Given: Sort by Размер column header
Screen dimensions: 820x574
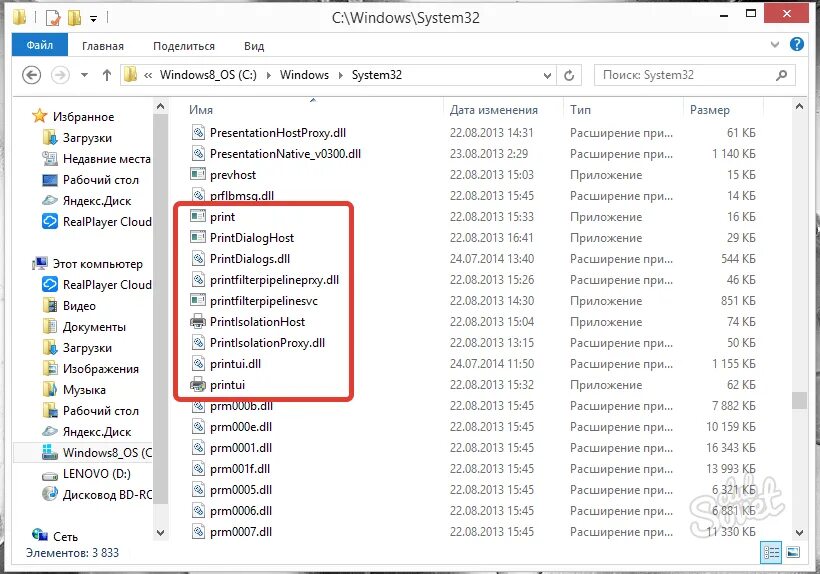Looking at the screenshot, I should coord(709,110).
